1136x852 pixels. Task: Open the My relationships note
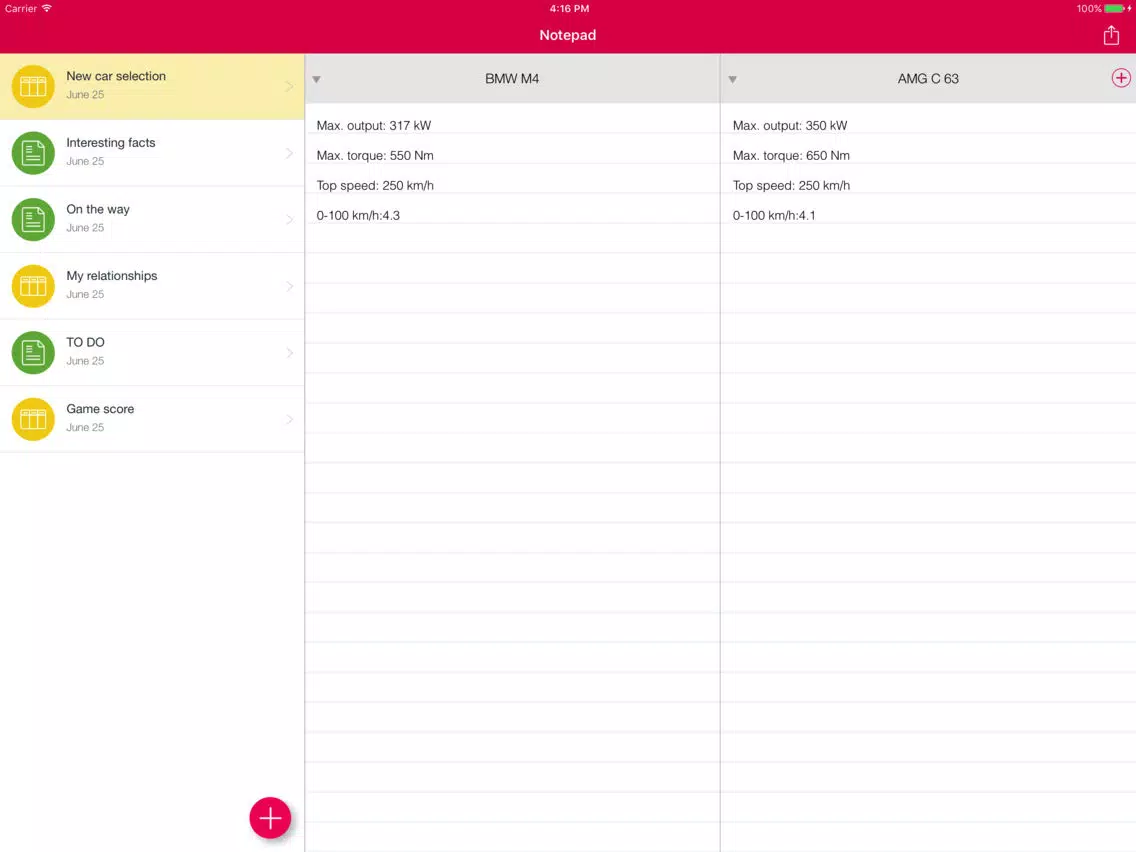point(152,286)
